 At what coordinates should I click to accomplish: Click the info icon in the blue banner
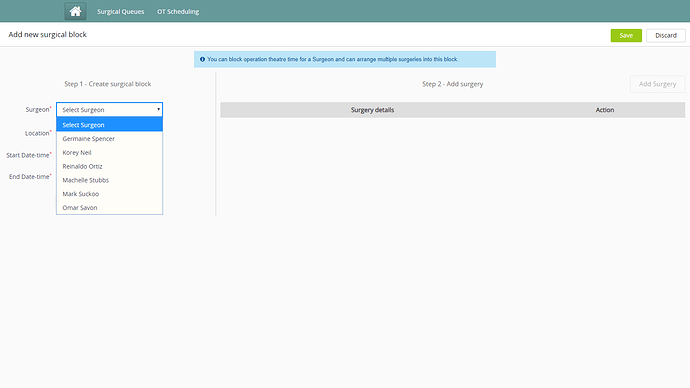click(202, 59)
